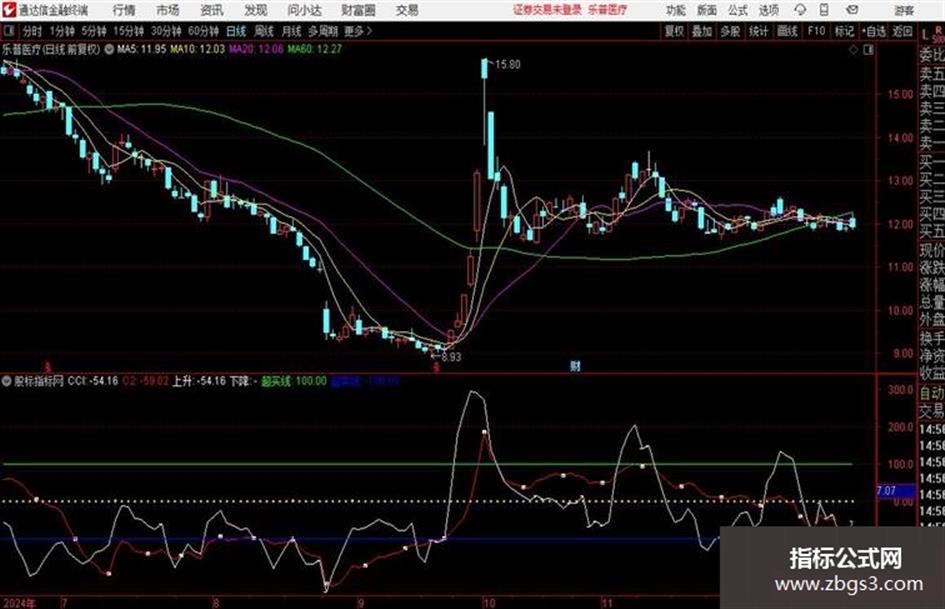Click the round icon before 股标指标网 indicator

point(7,381)
